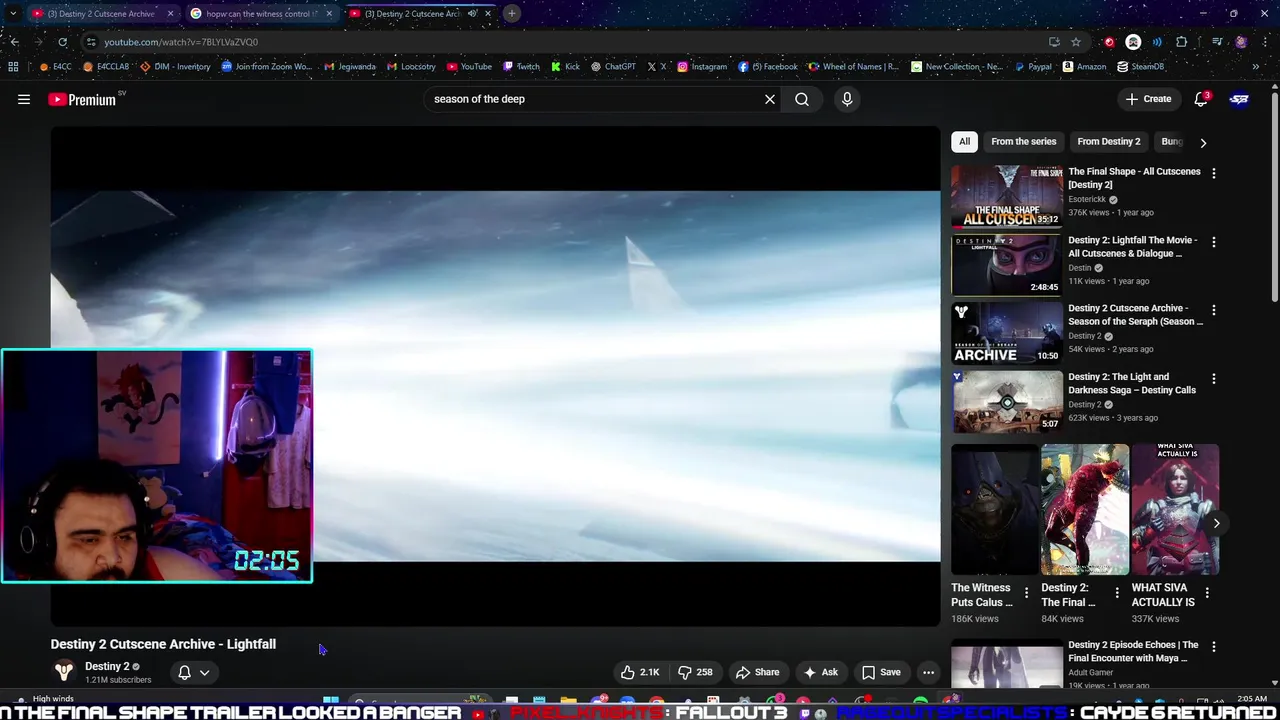Go back to the previous page
Screen dimensions: 1280x720
pos(14,42)
